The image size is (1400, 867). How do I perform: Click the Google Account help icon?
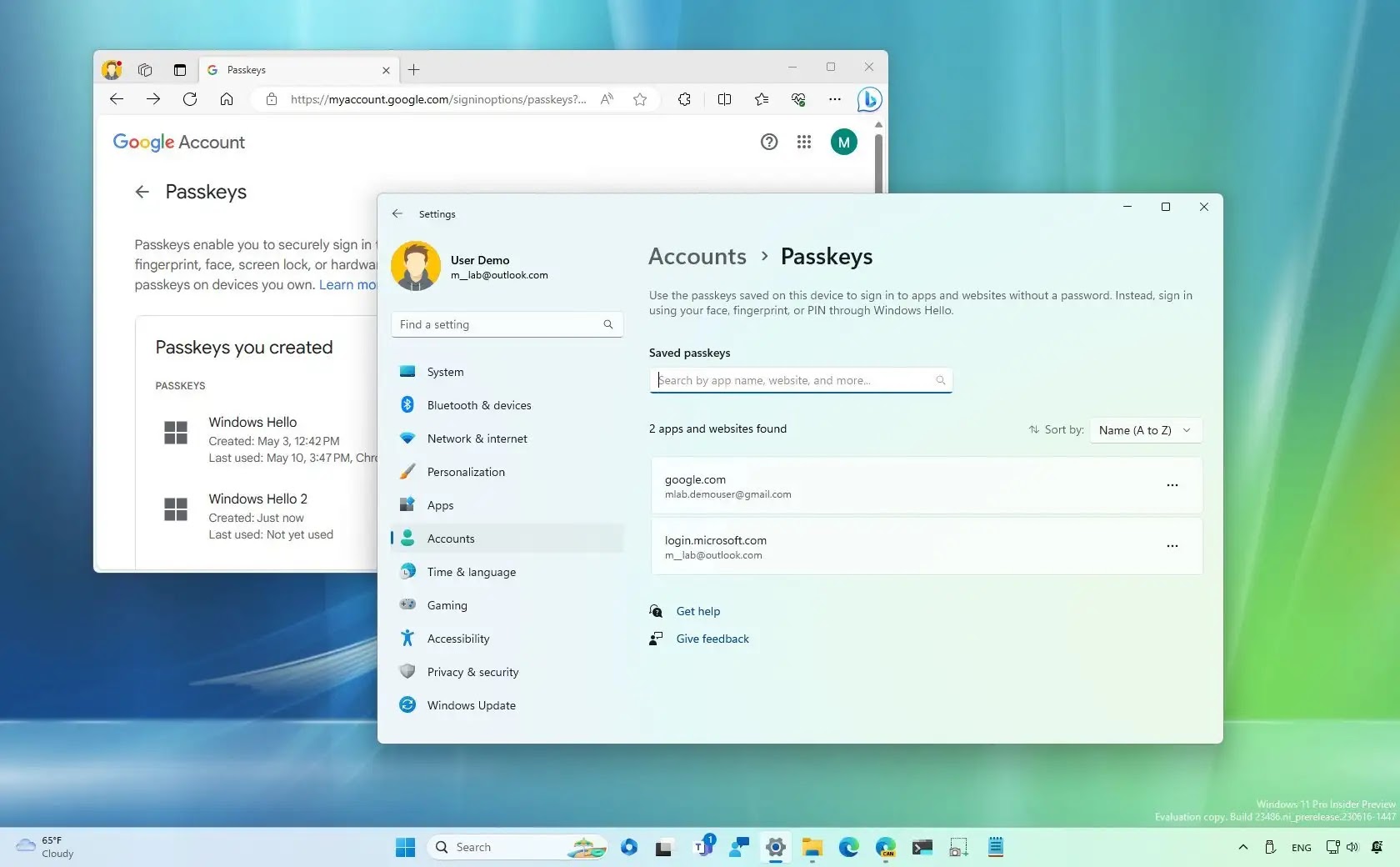click(x=768, y=142)
